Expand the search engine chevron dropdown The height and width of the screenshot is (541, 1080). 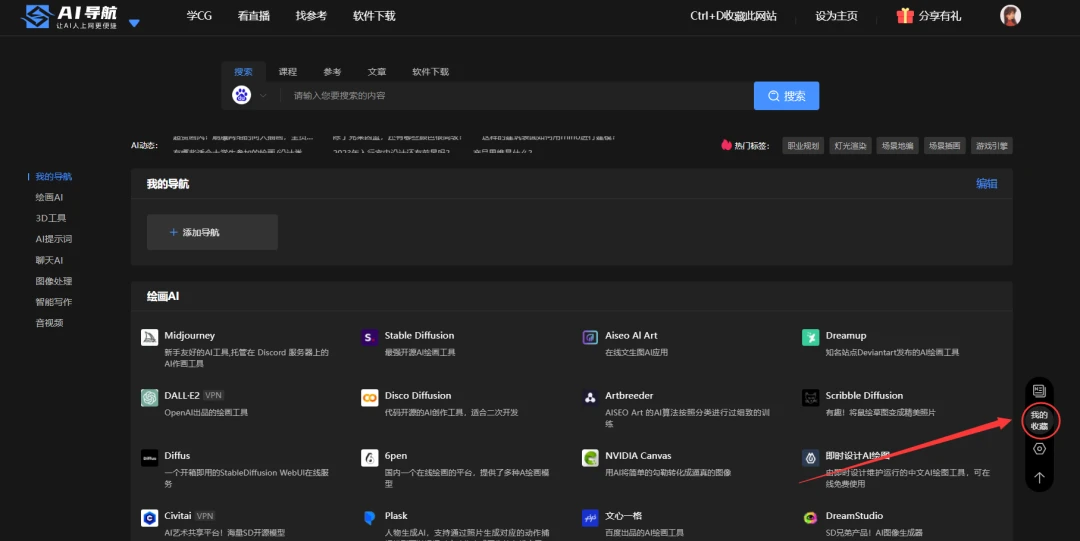[263, 96]
